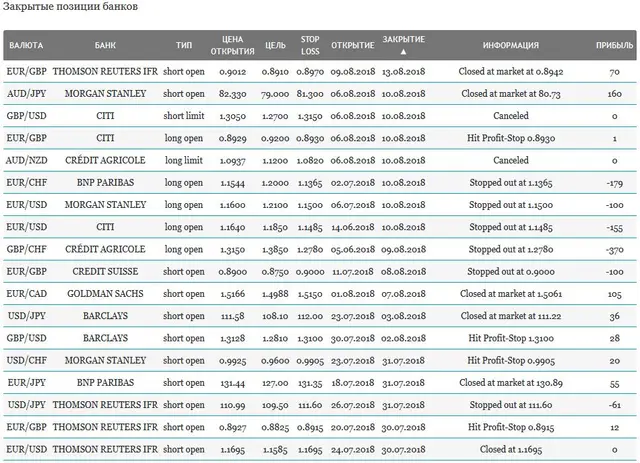Click stop loss value 0.8970
The height and width of the screenshot is (463, 640).
pos(310,72)
